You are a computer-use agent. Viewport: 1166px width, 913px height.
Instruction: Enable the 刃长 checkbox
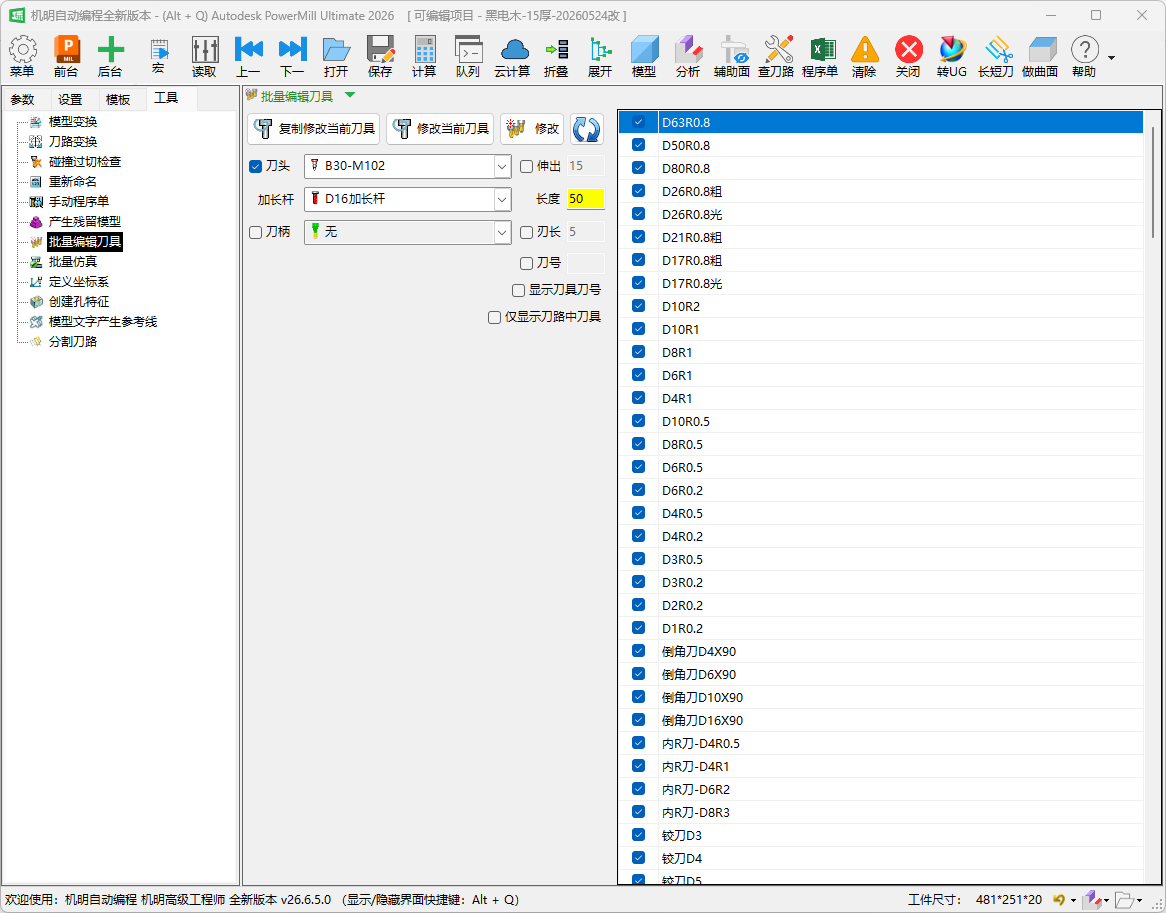click(x=526, y=233)
